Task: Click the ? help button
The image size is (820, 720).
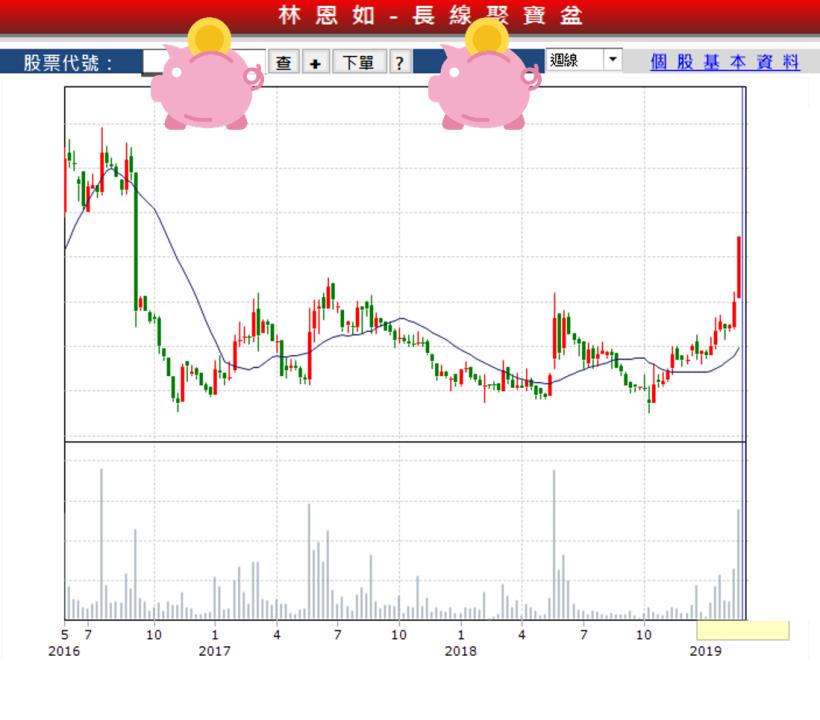Action: [398, 62]
